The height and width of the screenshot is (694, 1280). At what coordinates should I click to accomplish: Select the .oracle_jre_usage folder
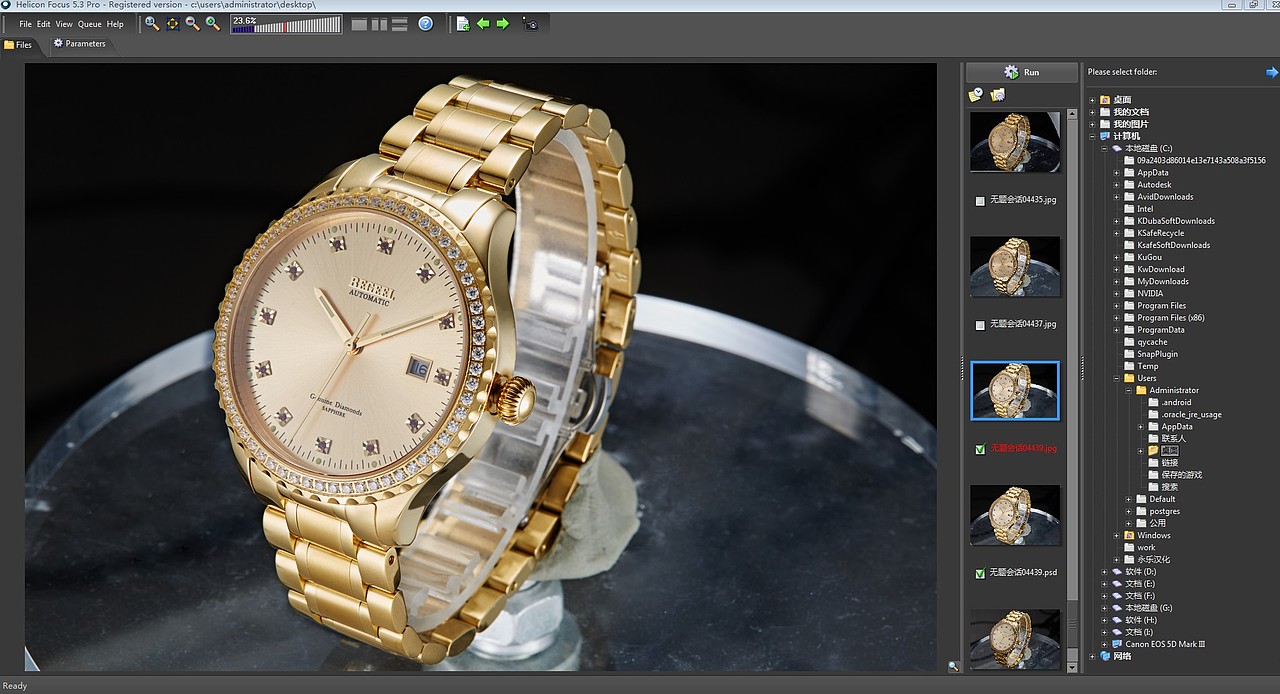(x=1191, y=415)
